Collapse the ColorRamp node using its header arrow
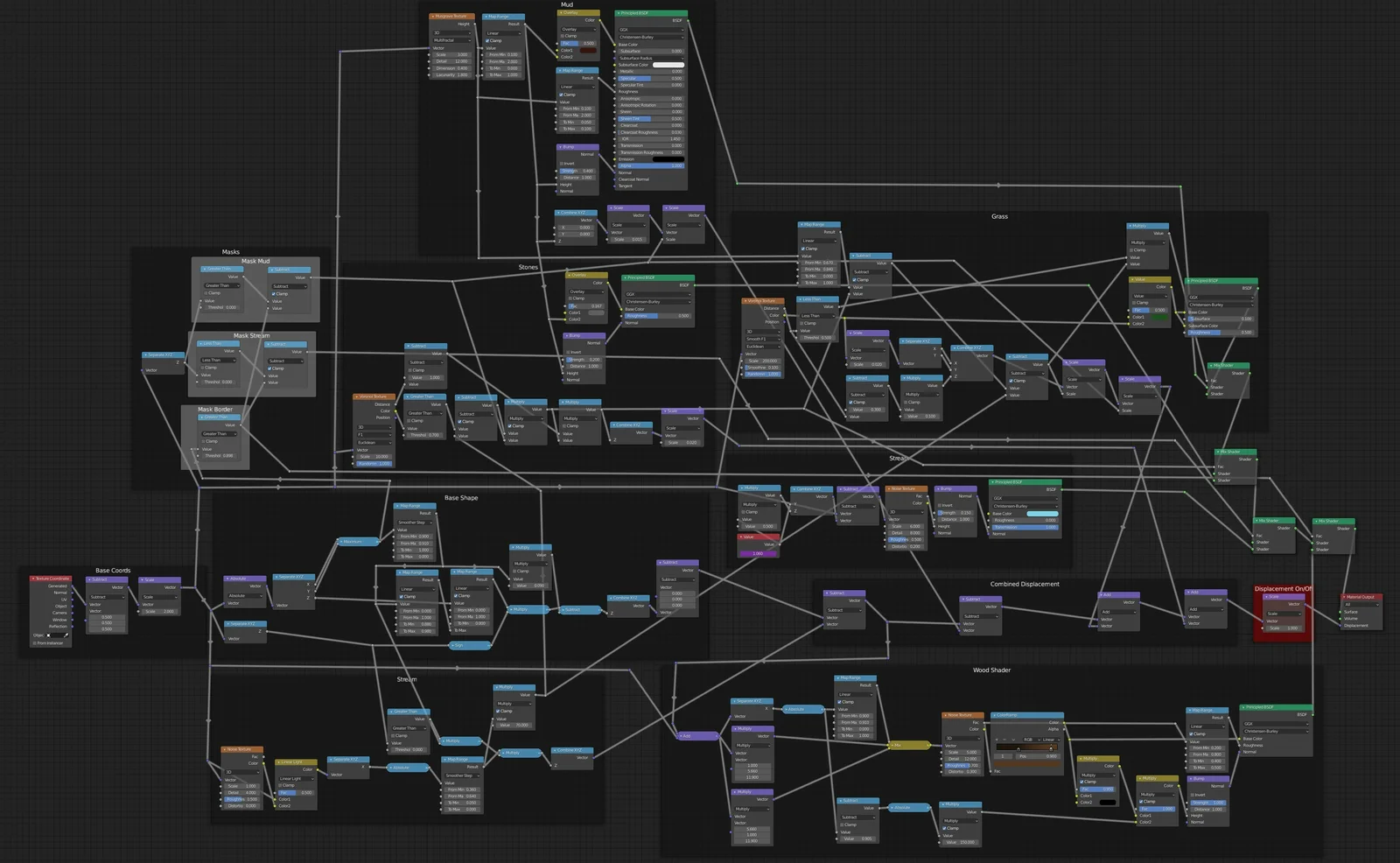The image size is (1400, 863). [995, 715]
